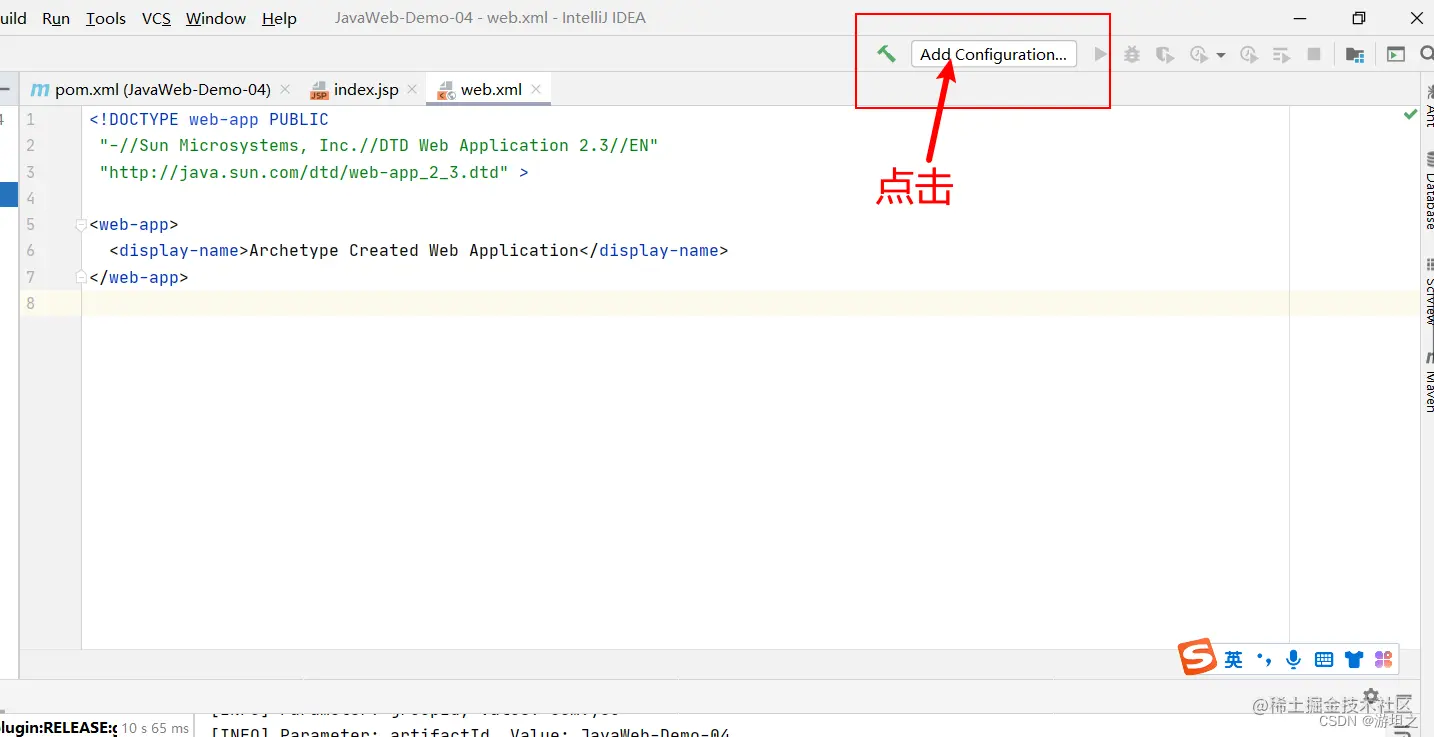Click line number 5 in gutter
The height and width of the screenshot is (737, 1434).
[31, 224]
